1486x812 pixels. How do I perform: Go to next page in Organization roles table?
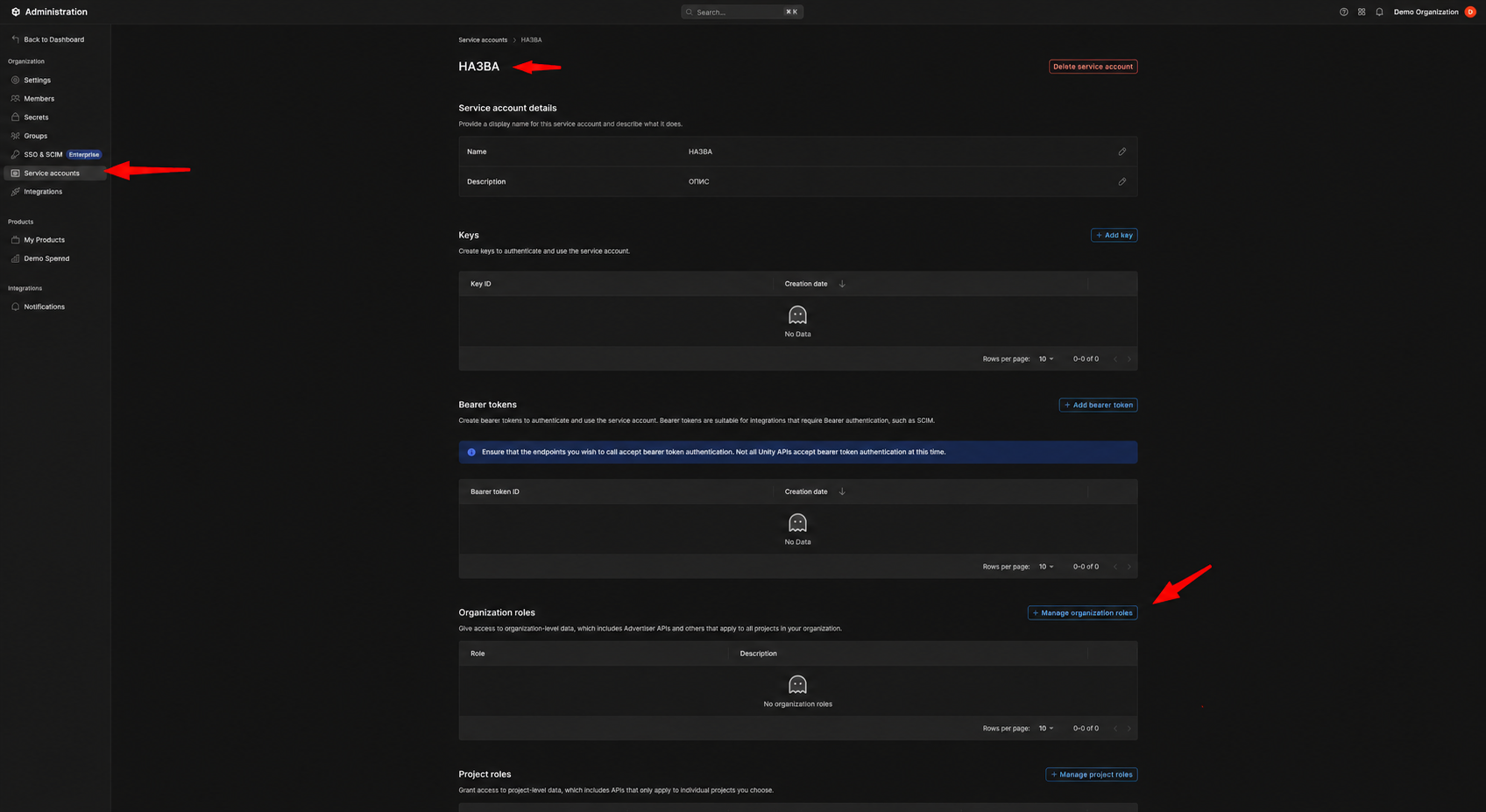click(1129, 729)
